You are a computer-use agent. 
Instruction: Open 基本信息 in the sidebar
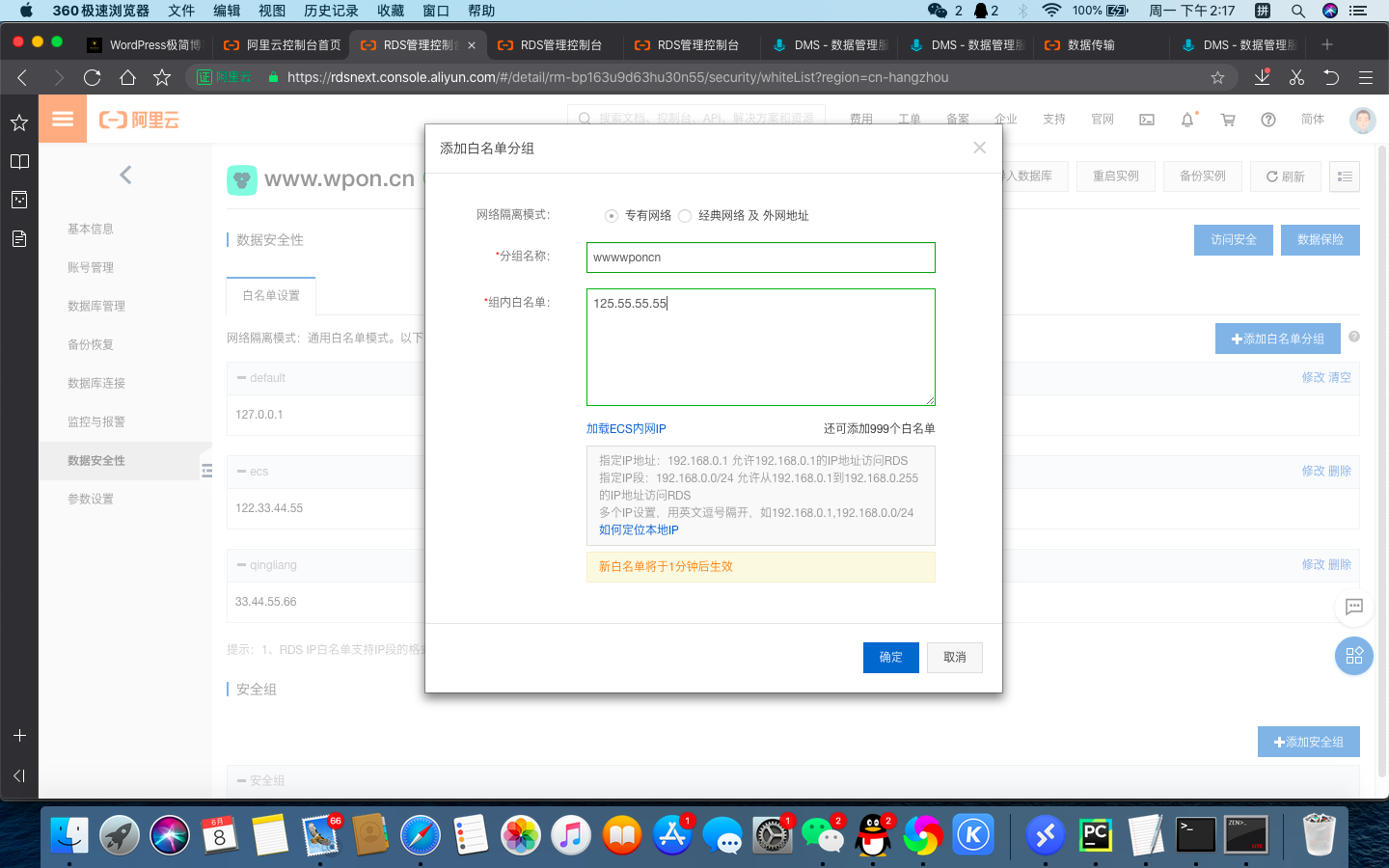pos(91,229)
